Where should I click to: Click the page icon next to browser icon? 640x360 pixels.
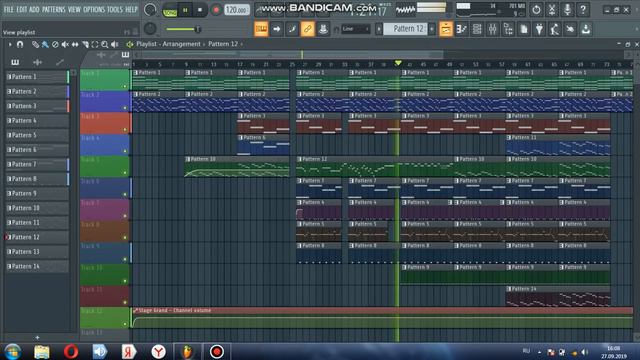[x=524, y=29]
